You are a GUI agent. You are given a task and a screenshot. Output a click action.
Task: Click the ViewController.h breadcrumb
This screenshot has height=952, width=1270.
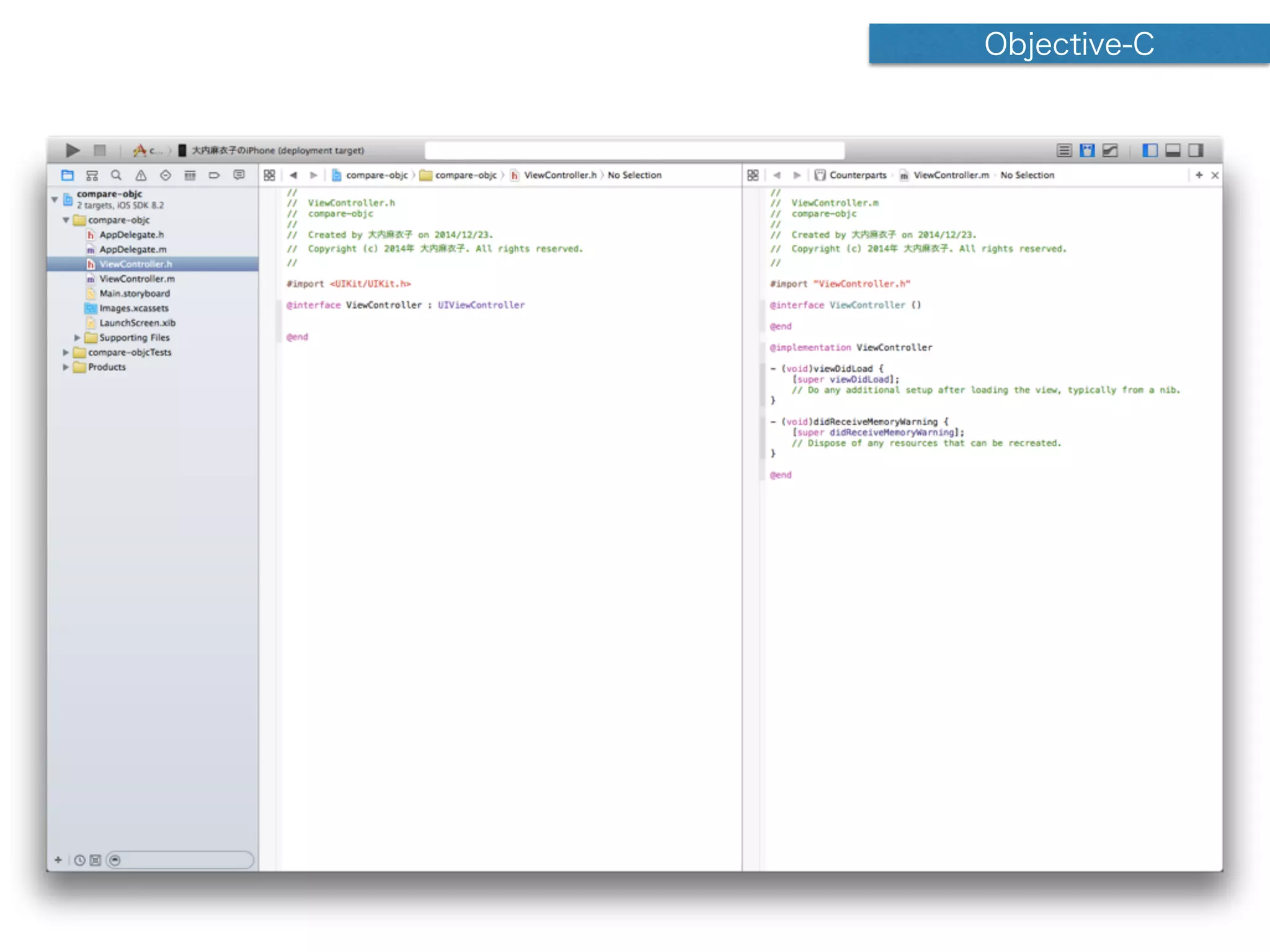[553, 175]
